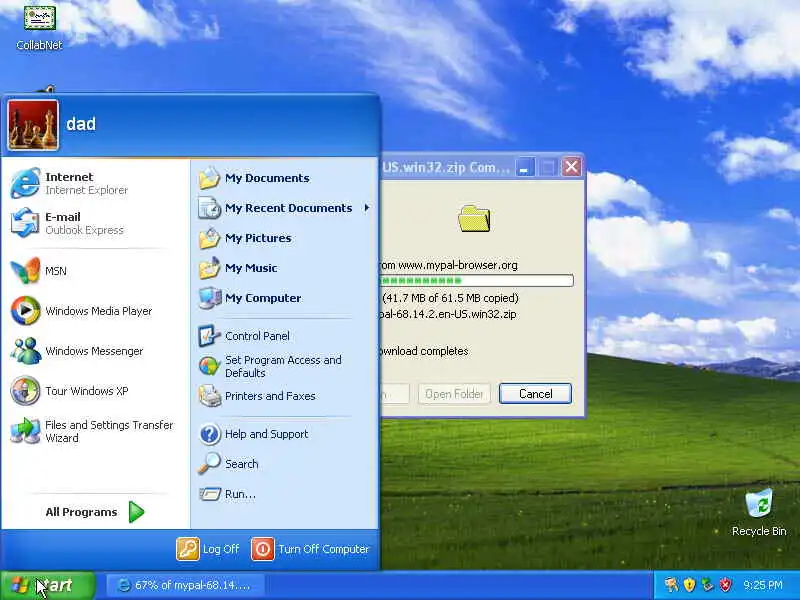This screenshot has width=800, height=600.
Task: Click the Turn Off Computer label
Action: tap(323, 549)
